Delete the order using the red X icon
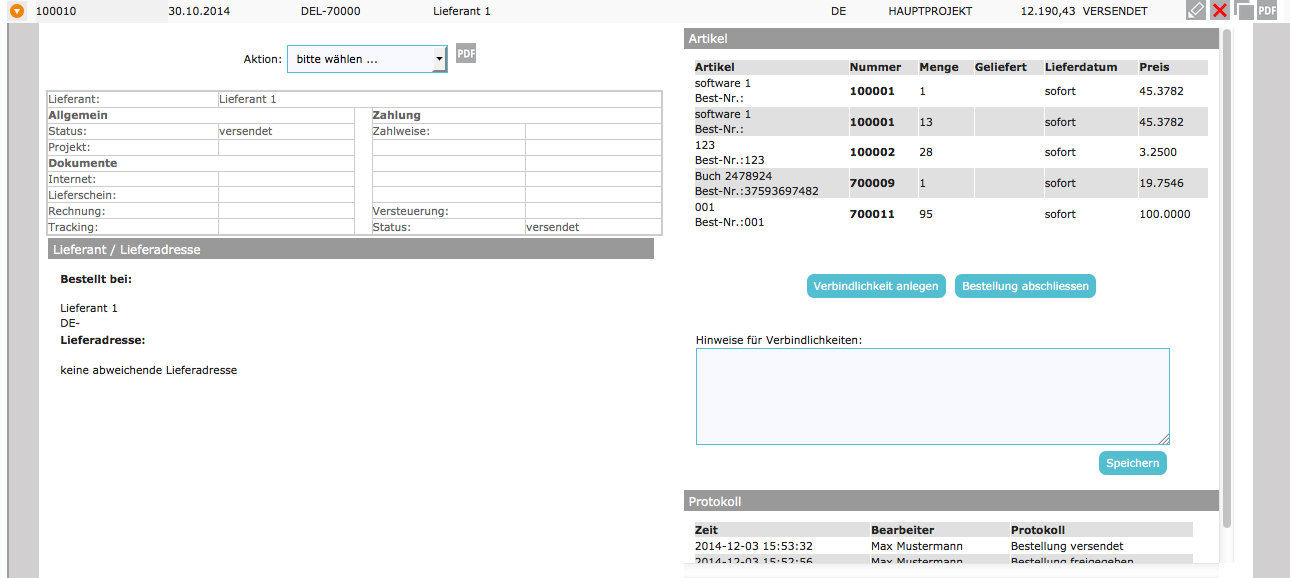 (x=1220, y=10)
